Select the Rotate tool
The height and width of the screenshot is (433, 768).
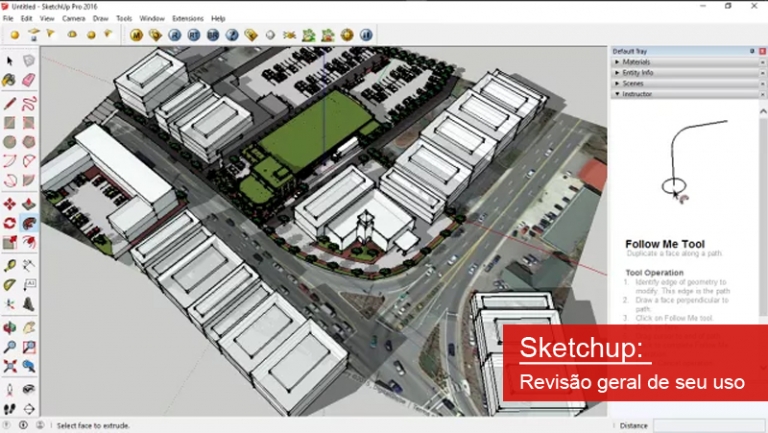pyautogui.click(x=10, y=223)
